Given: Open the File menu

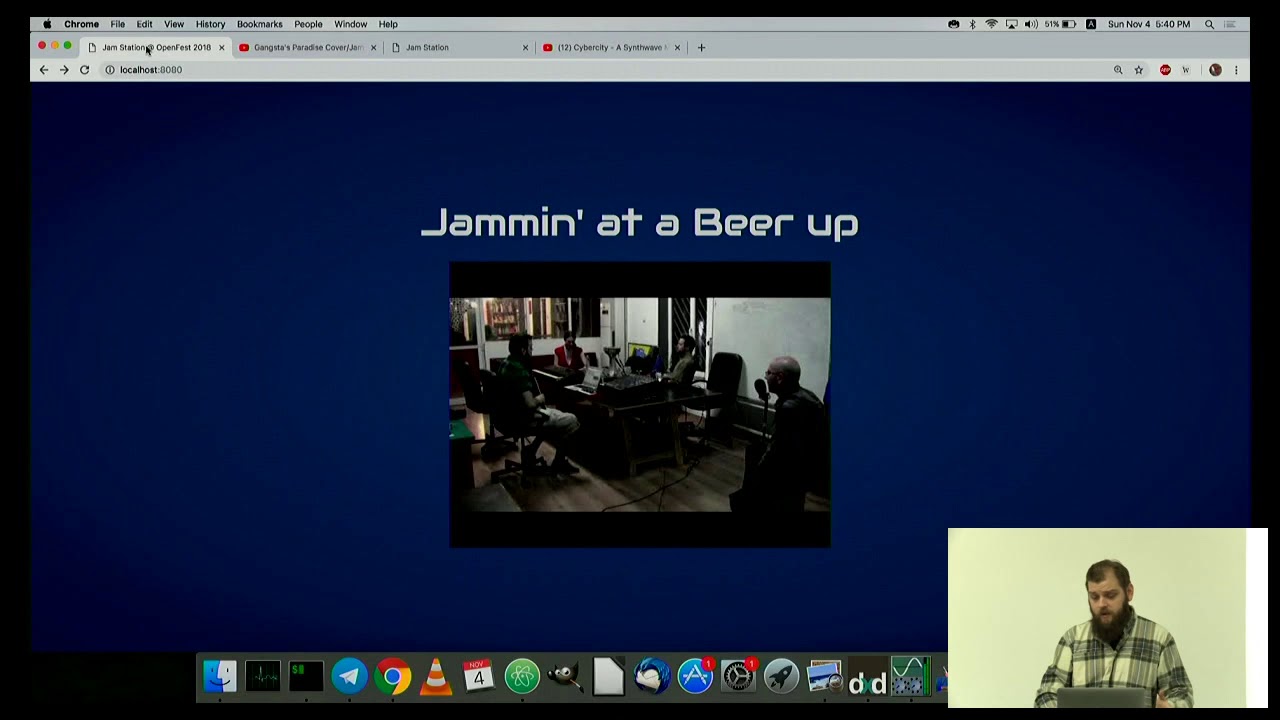Looking at the screenshot, I should (x=118, y=24).
